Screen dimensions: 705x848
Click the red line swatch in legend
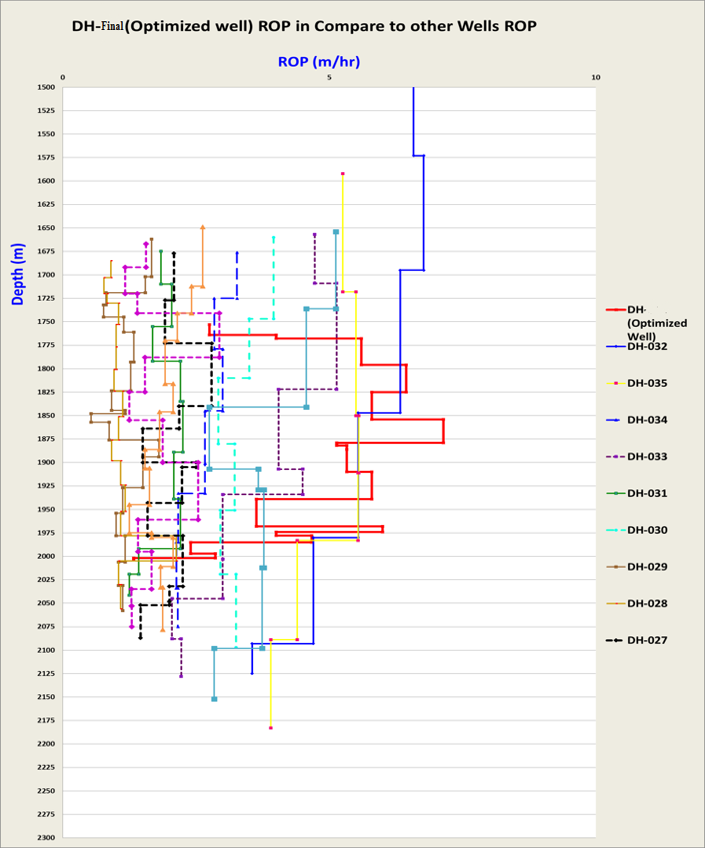615,310
